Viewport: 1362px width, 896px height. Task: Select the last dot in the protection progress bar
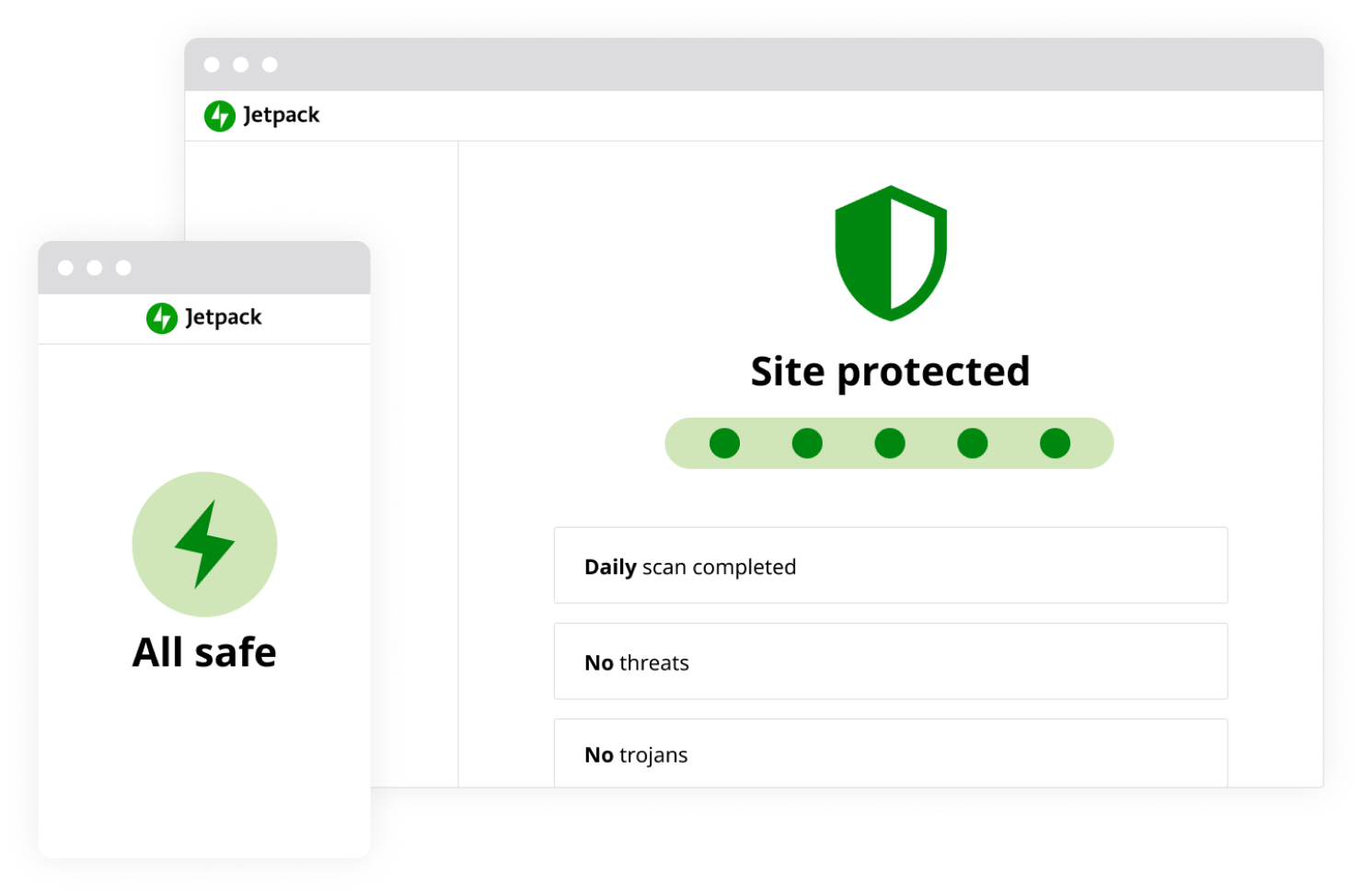1055,443
